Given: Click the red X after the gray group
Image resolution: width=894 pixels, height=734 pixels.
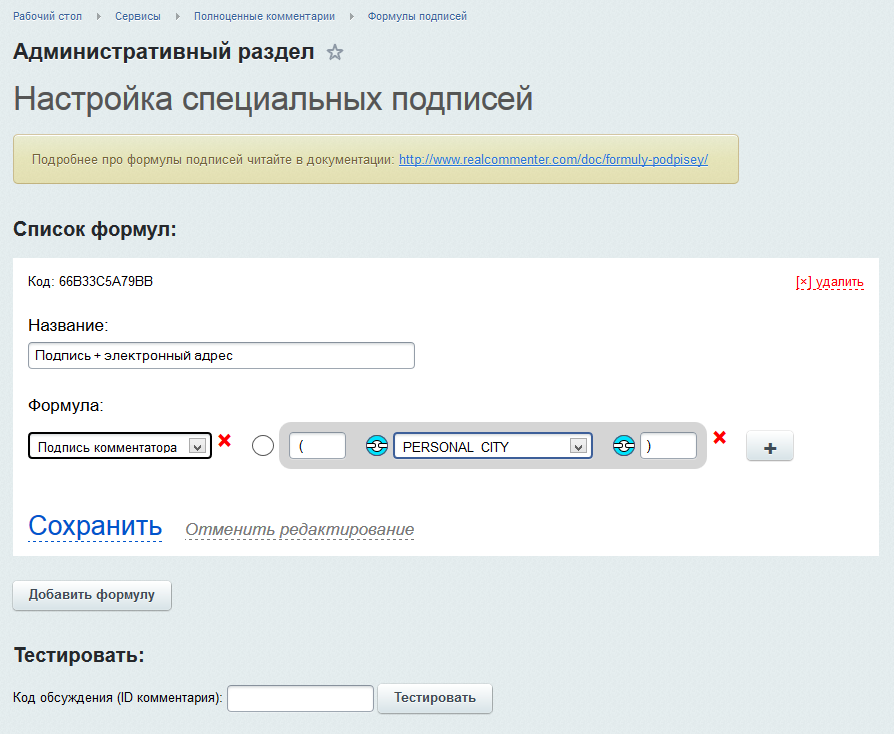Looking at the screenshot, I should point(719,437).
